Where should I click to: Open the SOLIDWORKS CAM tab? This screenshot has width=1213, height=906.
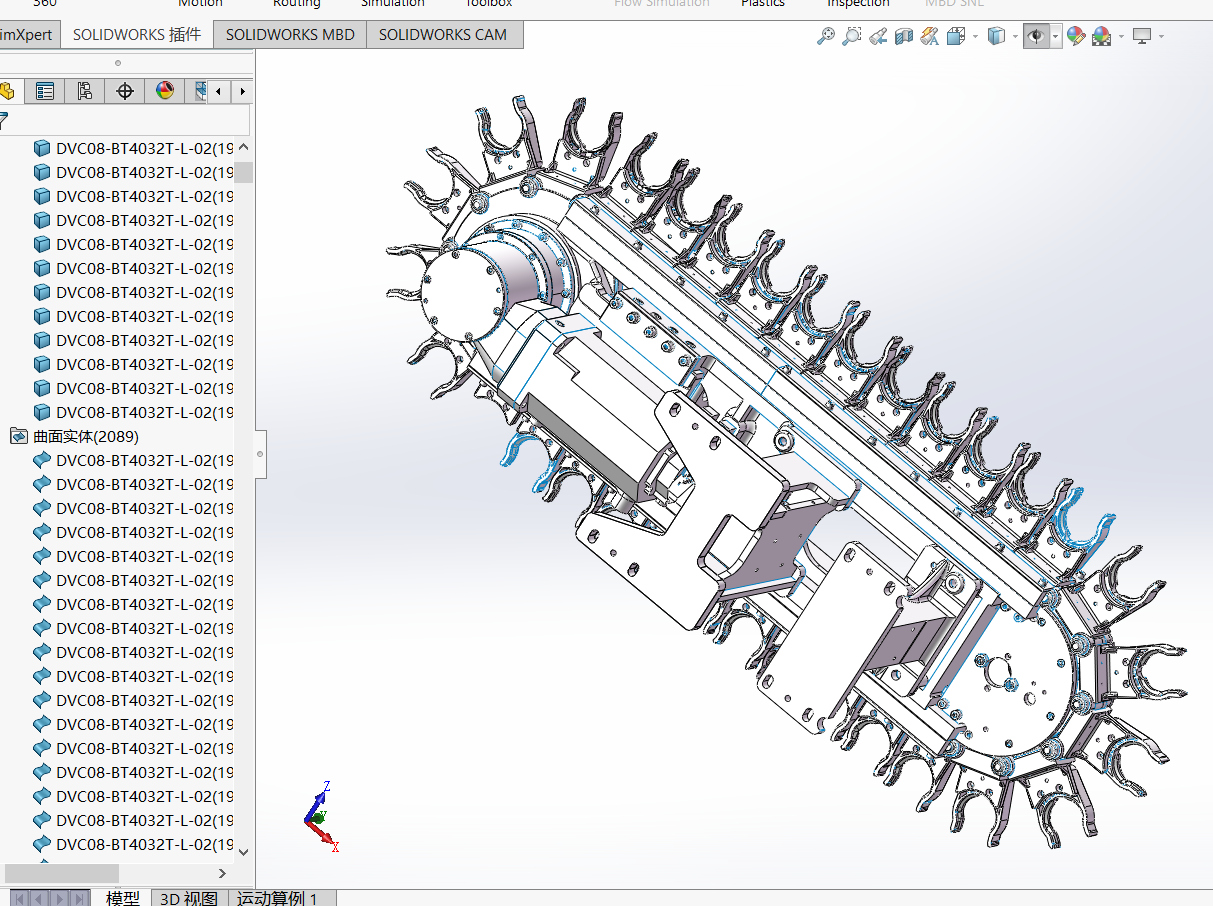point(443,35)
